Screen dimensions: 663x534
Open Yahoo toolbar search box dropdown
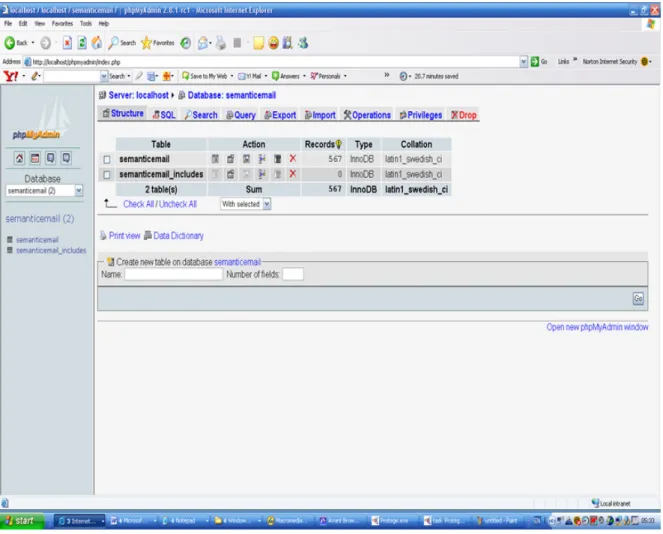point(104,77)
